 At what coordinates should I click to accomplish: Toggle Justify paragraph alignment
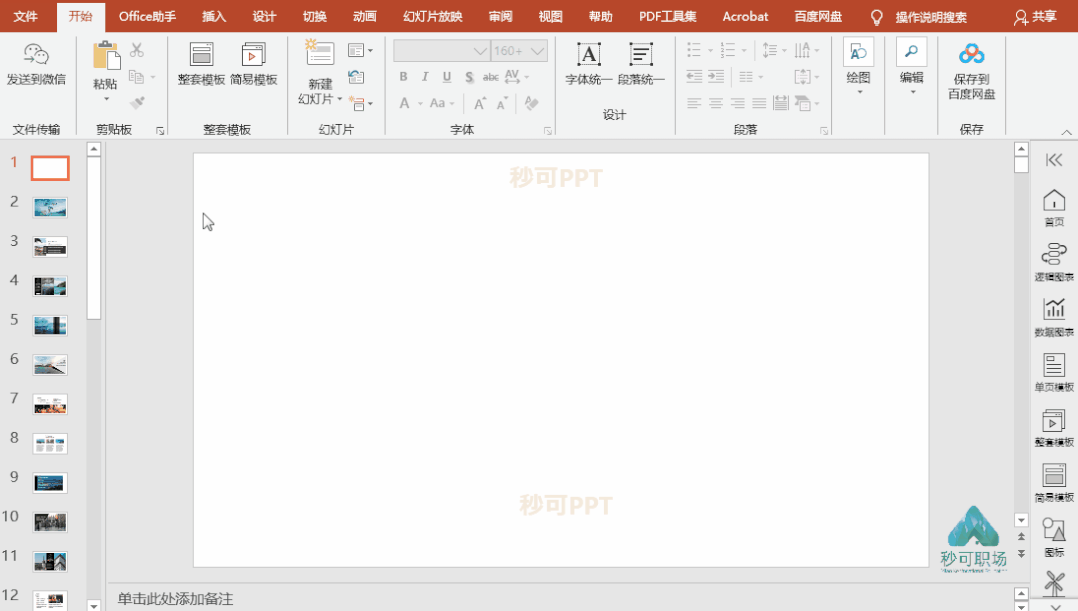[x=759, y=103]
